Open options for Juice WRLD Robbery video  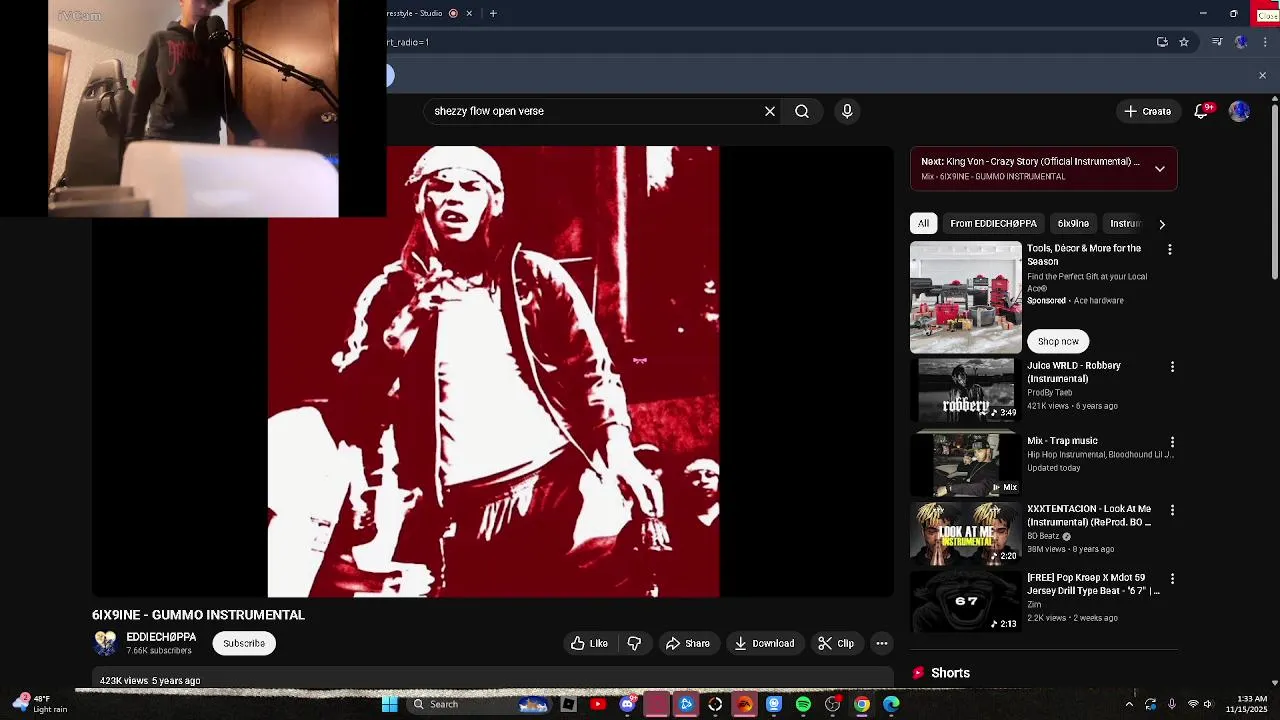coord(1172,367)
